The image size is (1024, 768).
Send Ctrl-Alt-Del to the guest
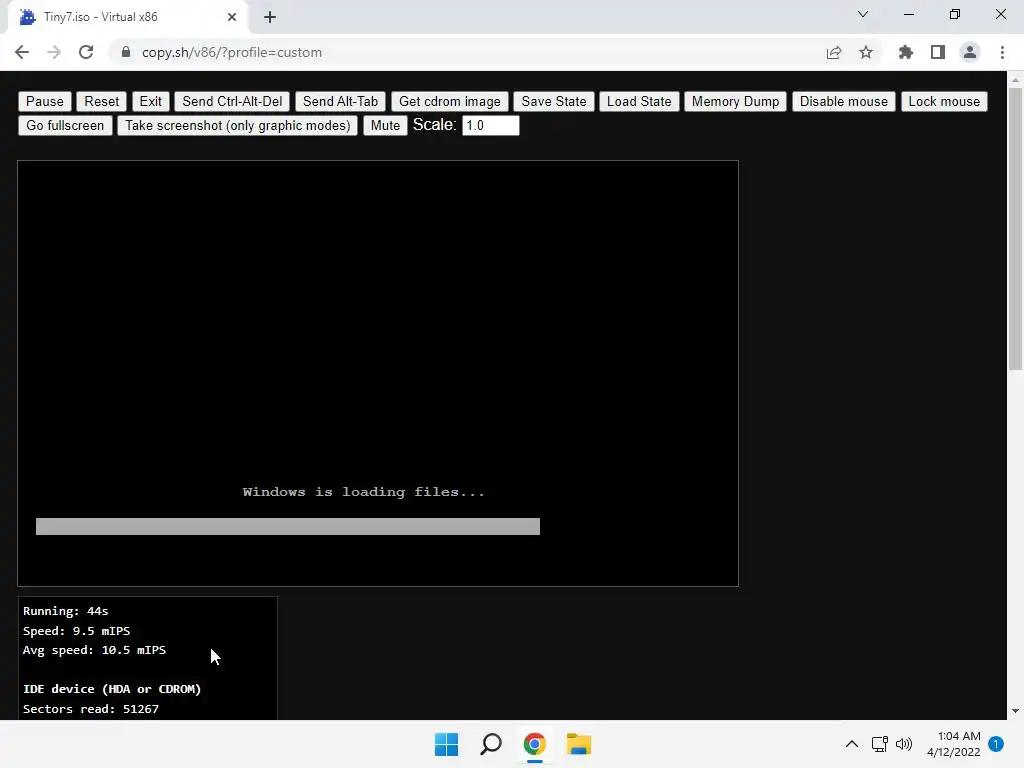[232, 101]
